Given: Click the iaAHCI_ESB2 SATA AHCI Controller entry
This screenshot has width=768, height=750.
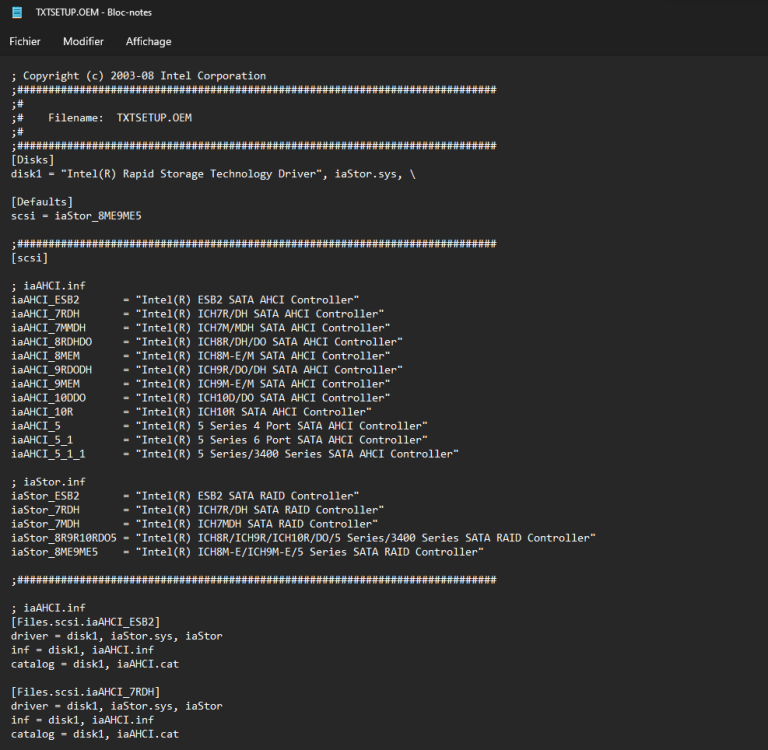Looking at the screenshot, I should coord(185,300).
